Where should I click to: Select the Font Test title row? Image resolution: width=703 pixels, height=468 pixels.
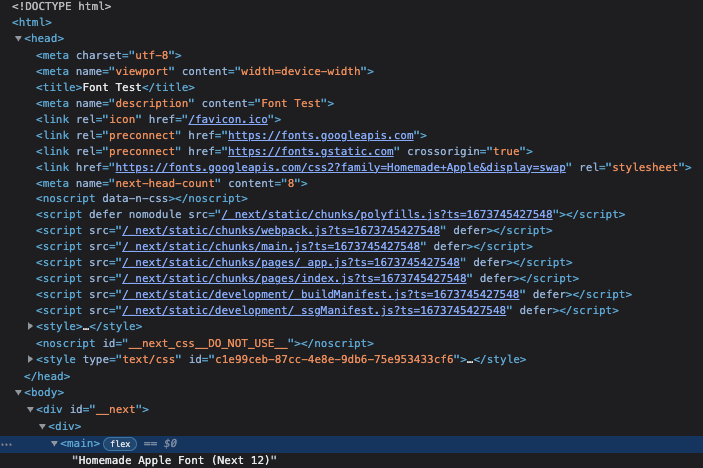(115, 87)
